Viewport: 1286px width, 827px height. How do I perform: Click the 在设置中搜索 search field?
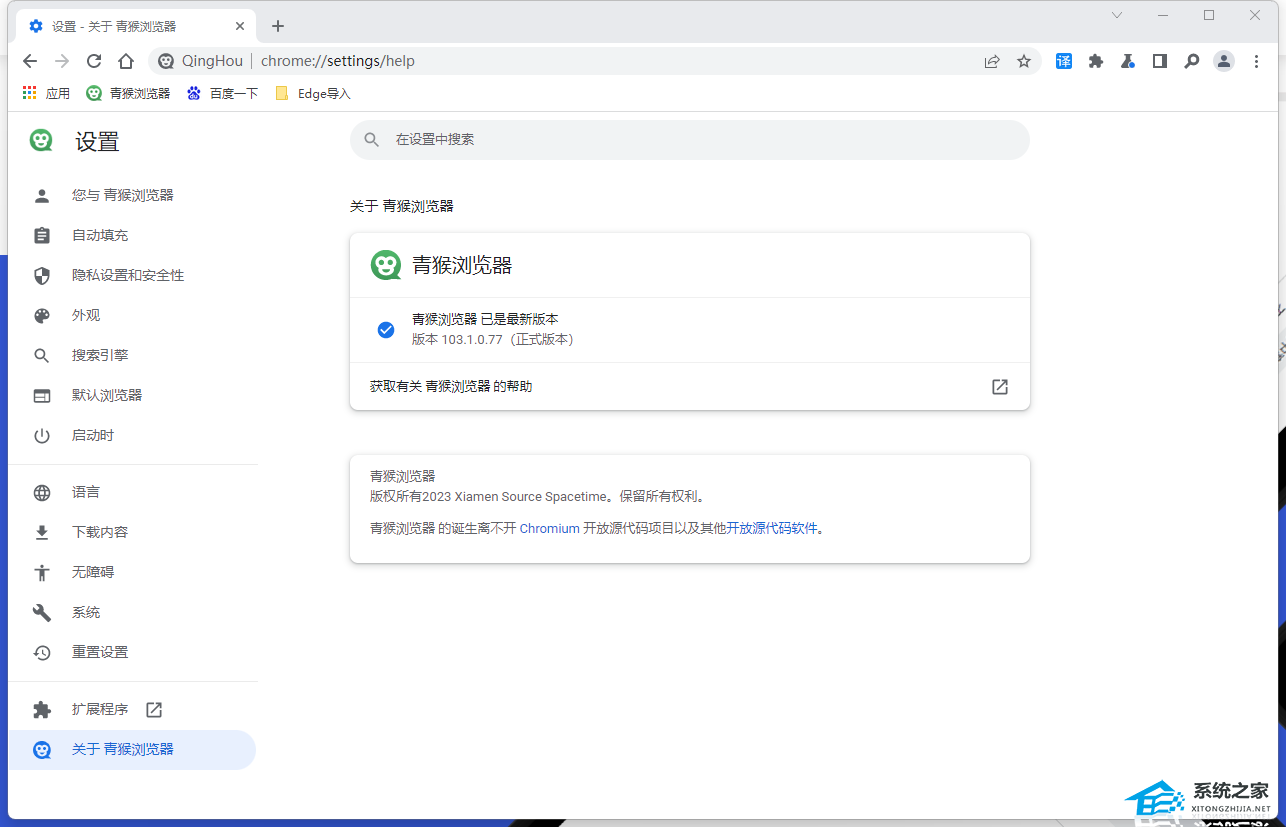pos(690,140)
